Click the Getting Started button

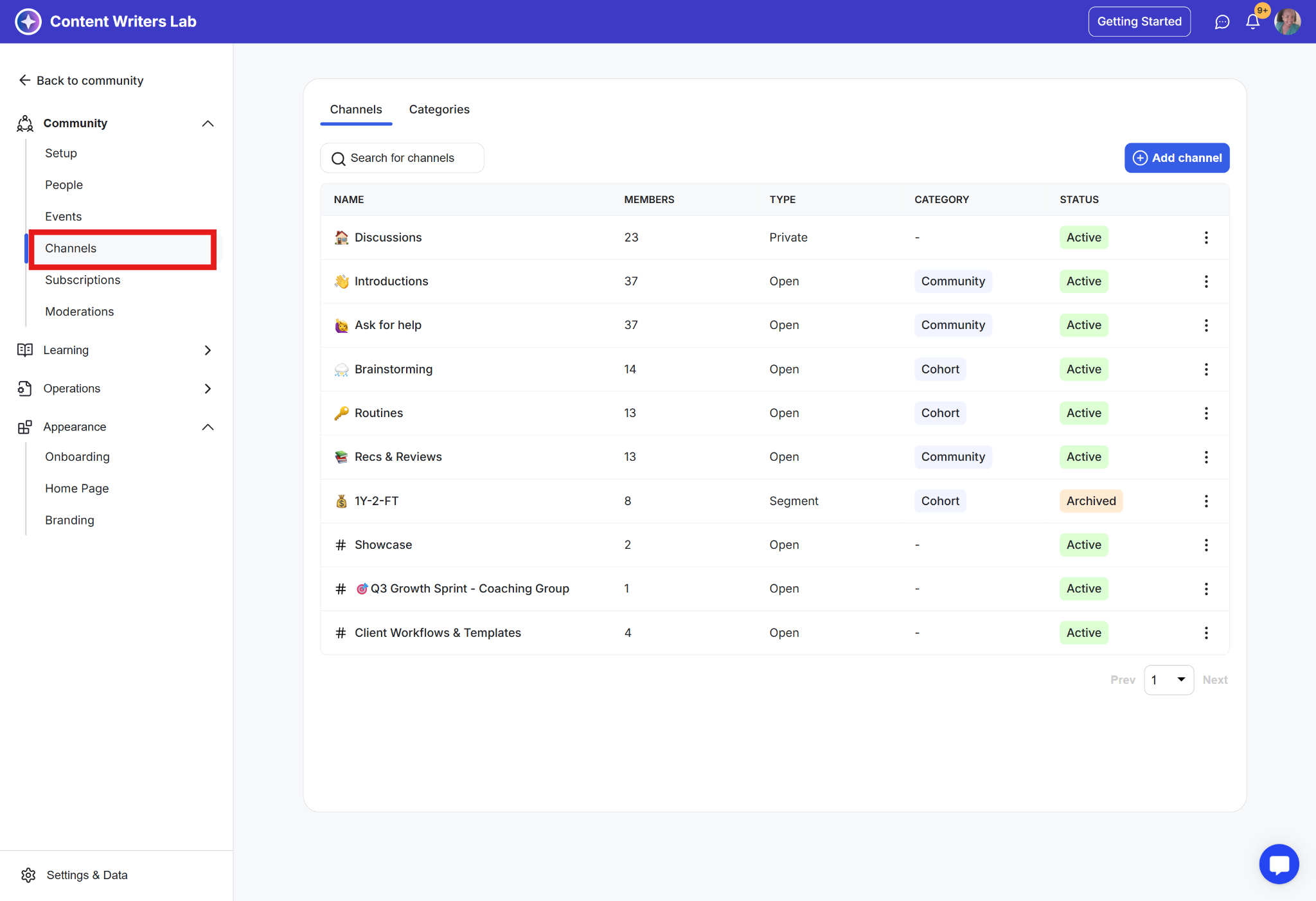(1139, 22)
